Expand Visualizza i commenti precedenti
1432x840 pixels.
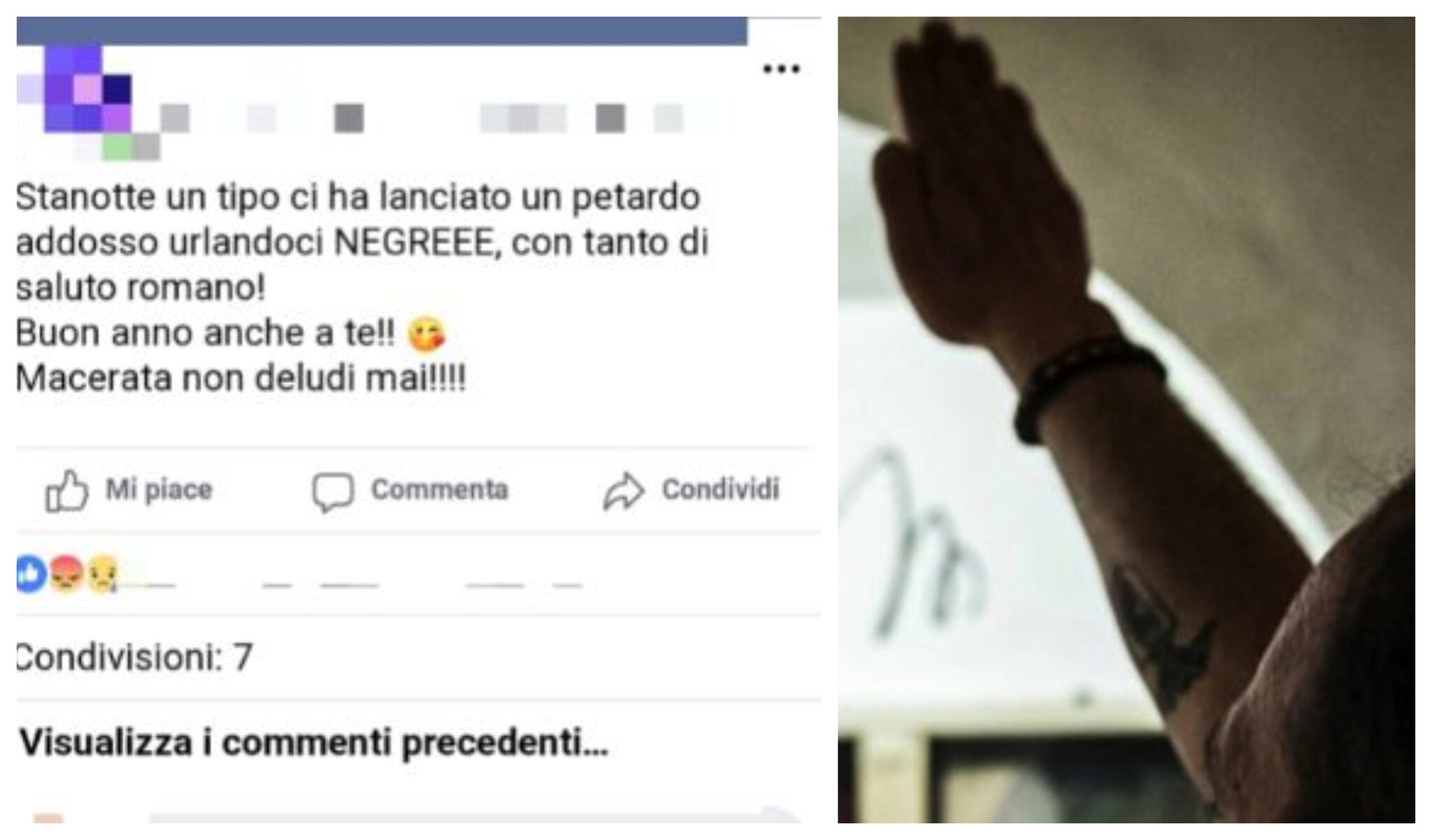[x=315, y=742]
